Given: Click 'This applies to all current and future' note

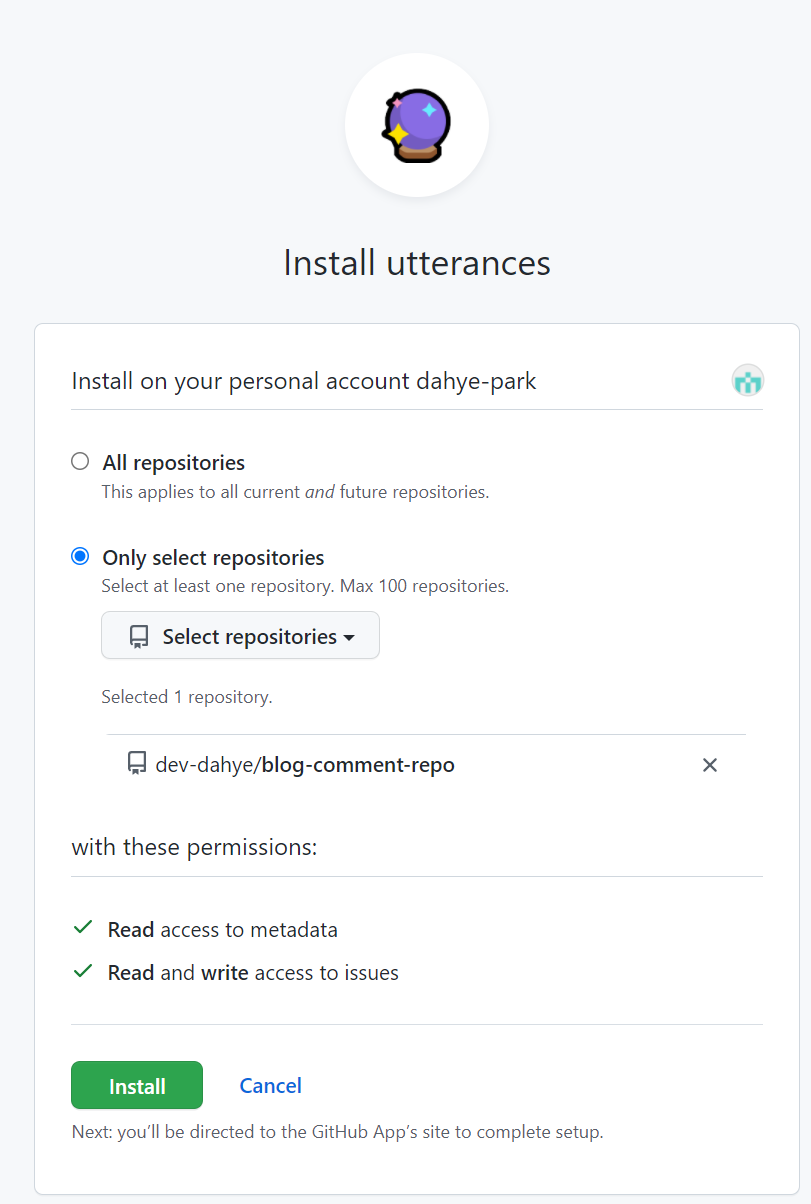Looking at the screenshot, I should [x=295, y=492].
